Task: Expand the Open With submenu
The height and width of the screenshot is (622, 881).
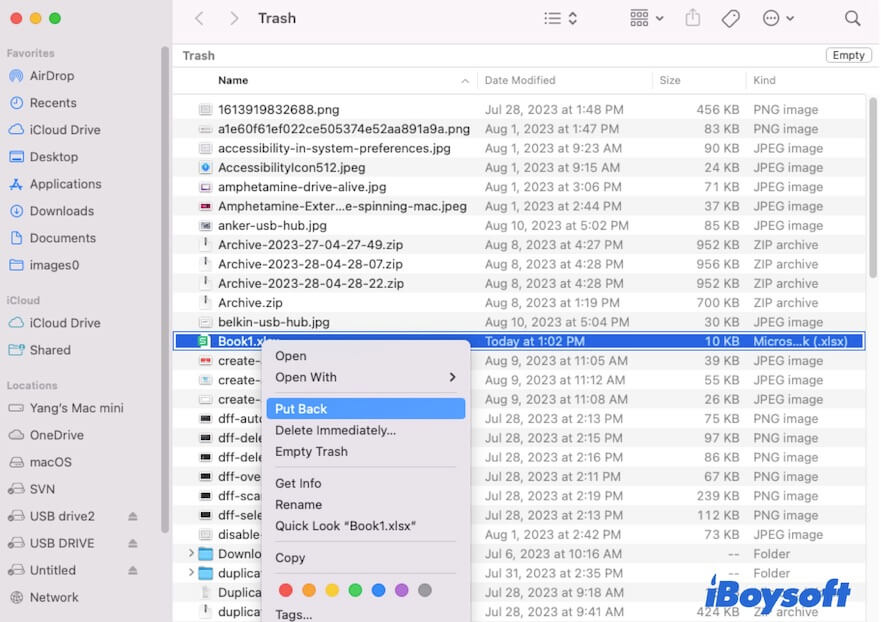Action: click(x=365, y=377)
